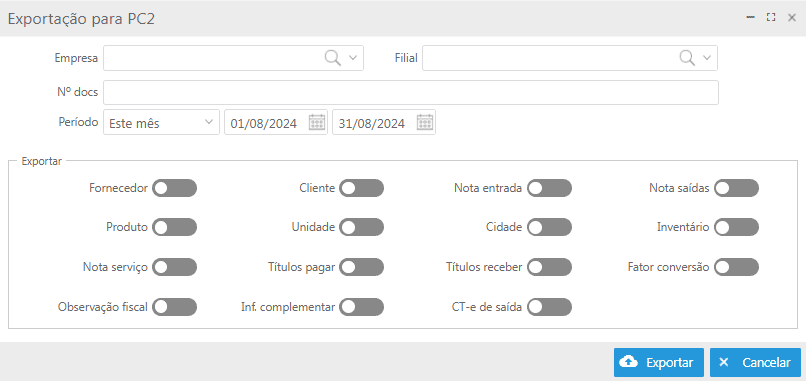This screenshot has height=381, width=806.
Task: Toggle the Inventário export switch
Action: pyautogui.click(x=737, y=227)
